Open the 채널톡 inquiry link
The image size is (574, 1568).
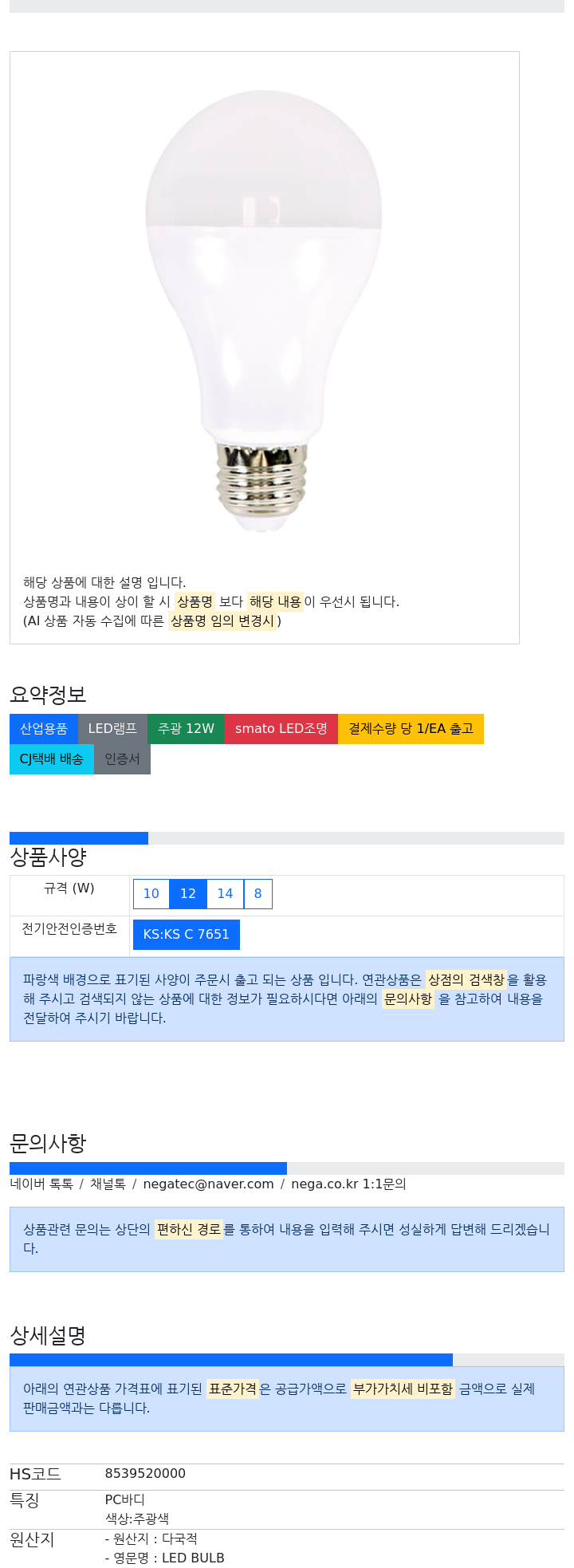(x=108, y=1184)
